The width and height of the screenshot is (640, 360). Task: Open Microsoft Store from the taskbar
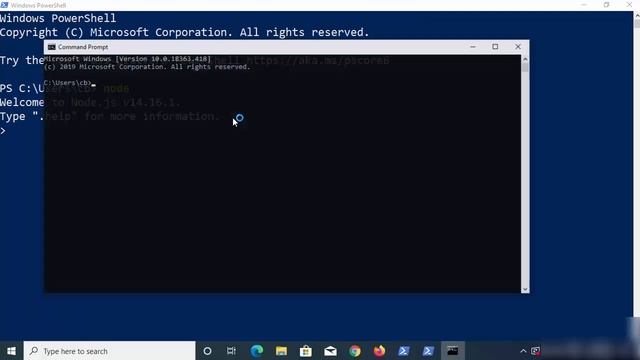click(306, 351)
